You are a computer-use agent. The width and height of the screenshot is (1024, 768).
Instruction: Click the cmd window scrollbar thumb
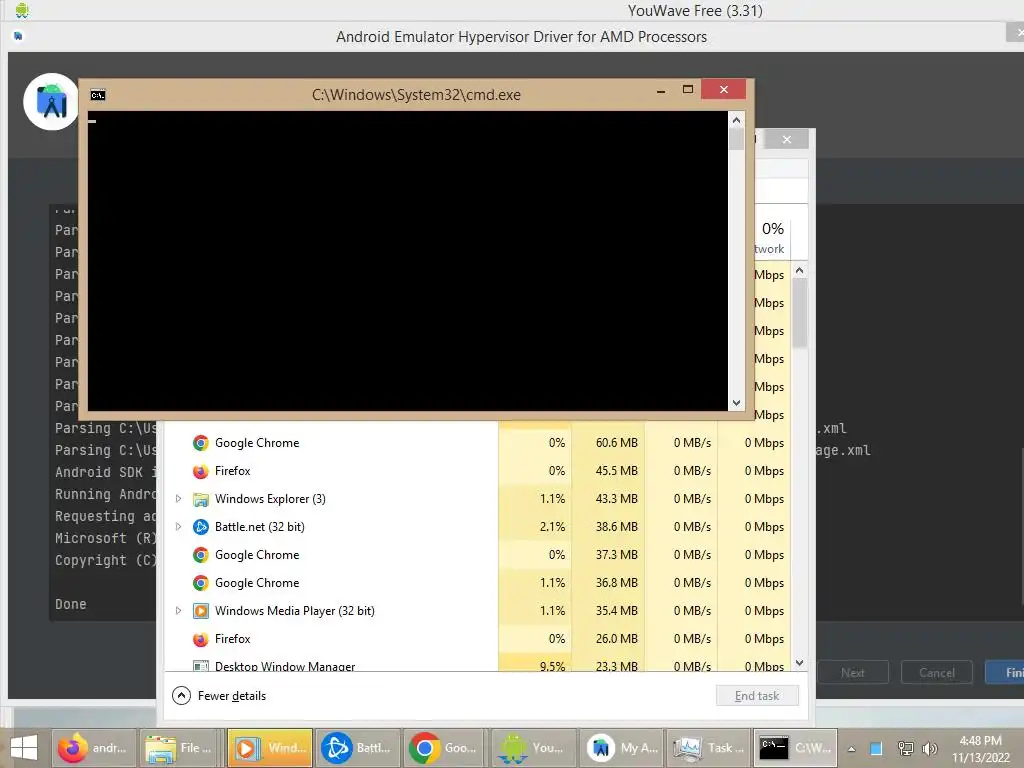click(736, 139)
